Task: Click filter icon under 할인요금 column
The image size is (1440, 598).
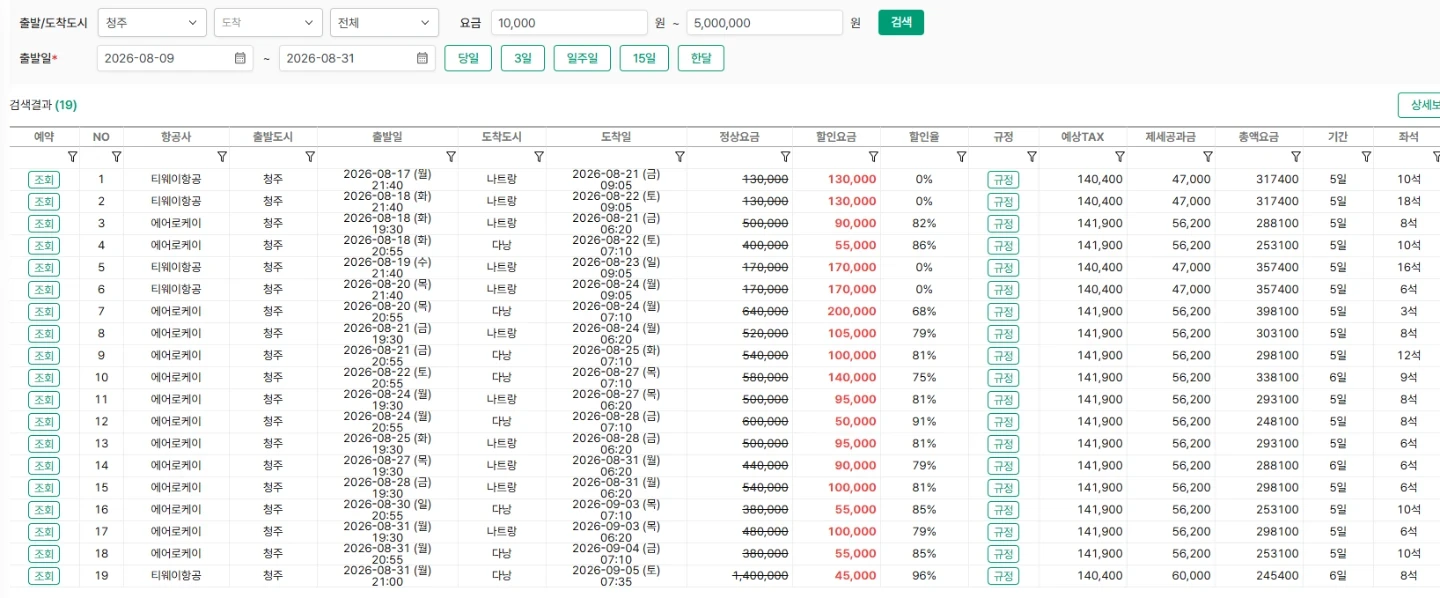Action: click(873, 157)
